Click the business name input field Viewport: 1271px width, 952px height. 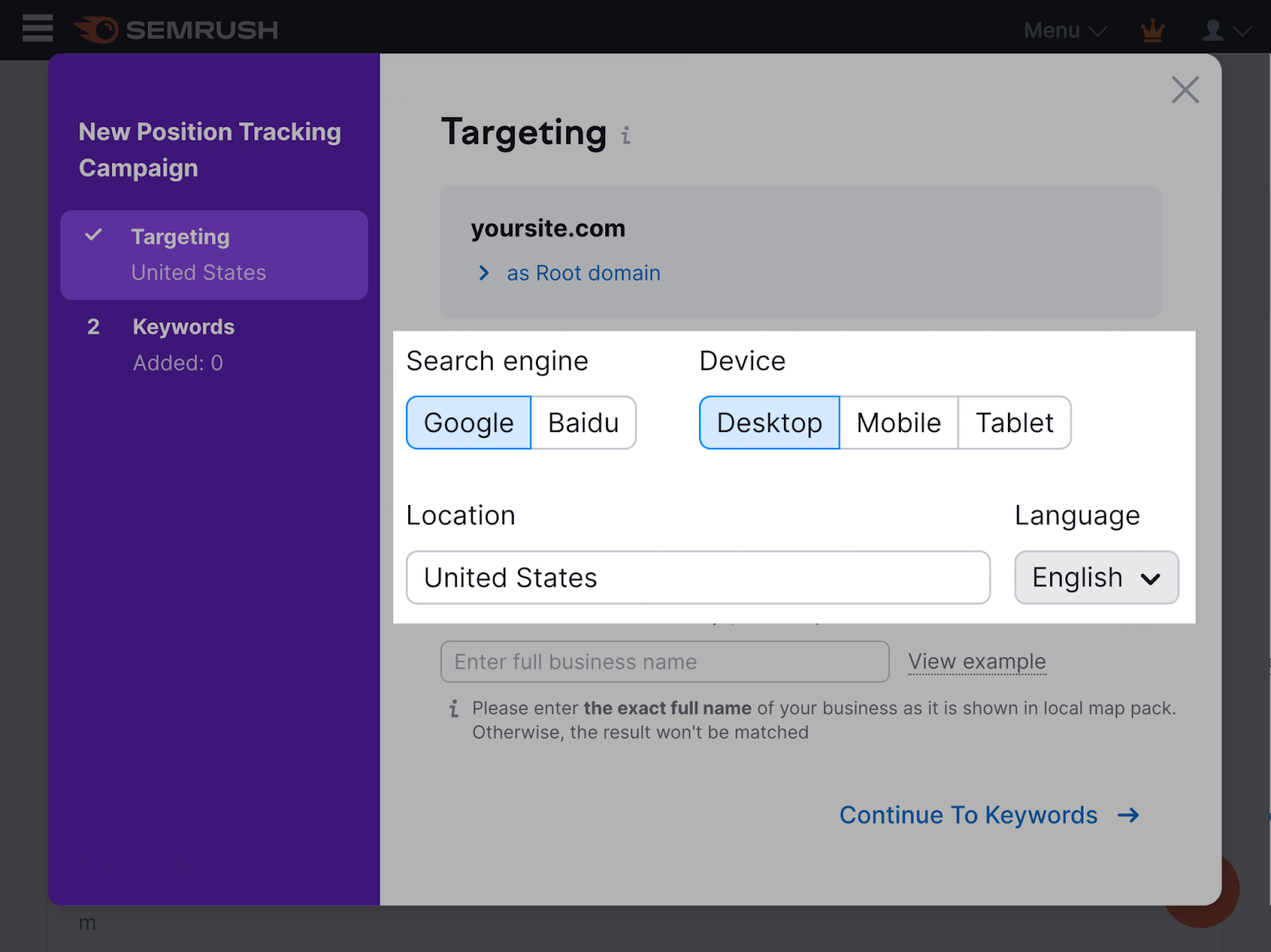click(x=664, y=661)
